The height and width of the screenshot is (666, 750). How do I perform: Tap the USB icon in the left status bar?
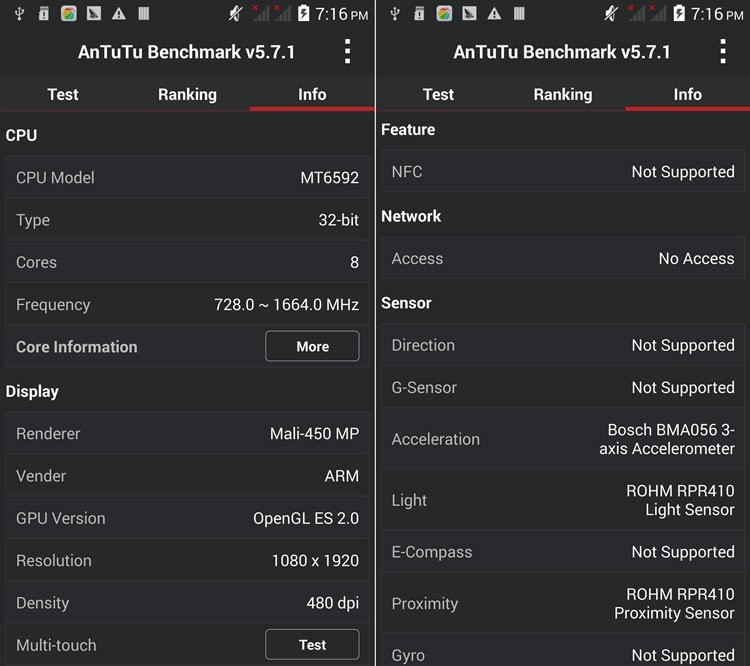pos(17,14)
